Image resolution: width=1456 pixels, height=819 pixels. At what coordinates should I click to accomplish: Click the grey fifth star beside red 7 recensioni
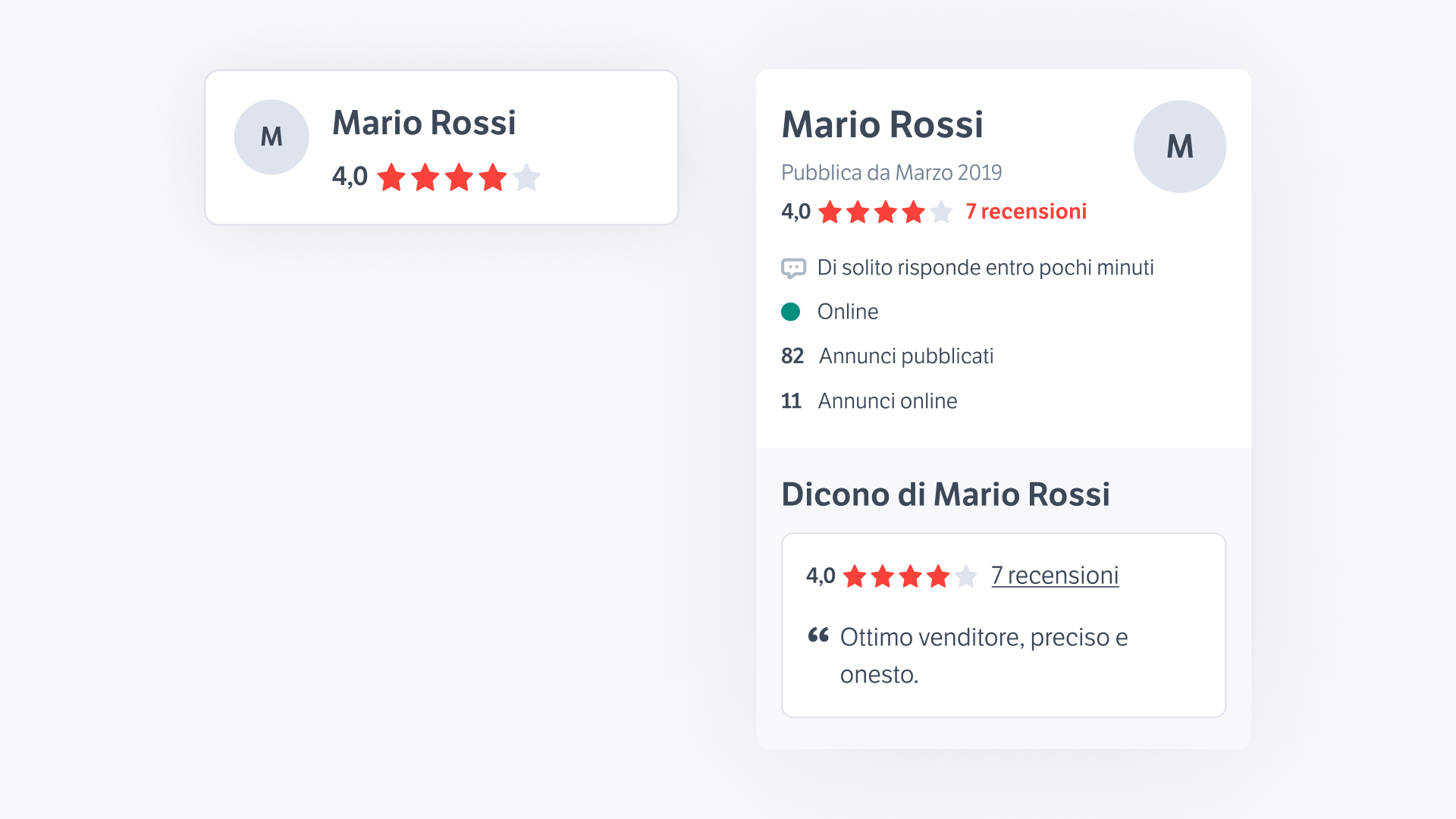click(x=941, y=212)
